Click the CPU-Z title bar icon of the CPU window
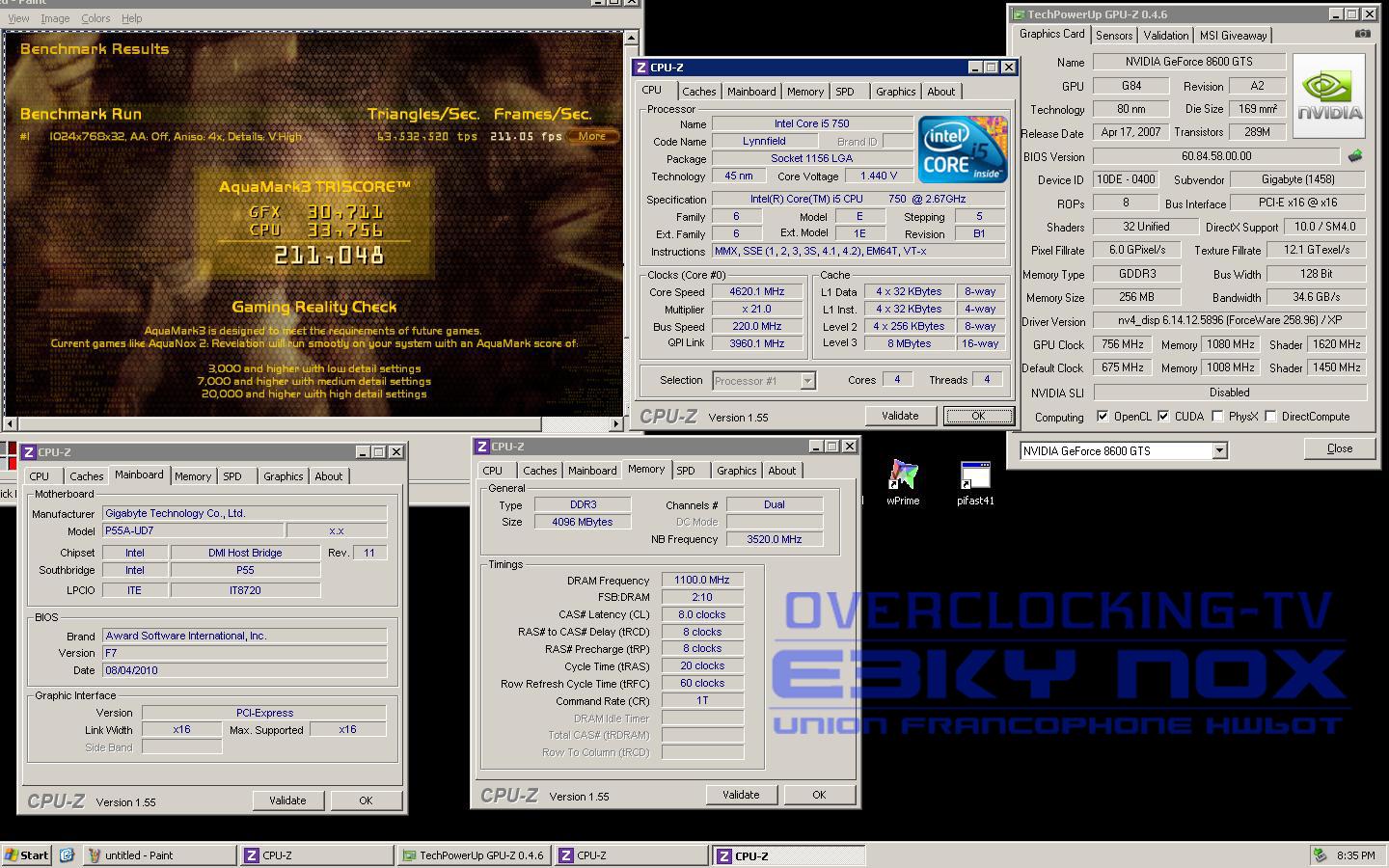The width and height of the screenshot is (1389, 868). tap(640, 68)
